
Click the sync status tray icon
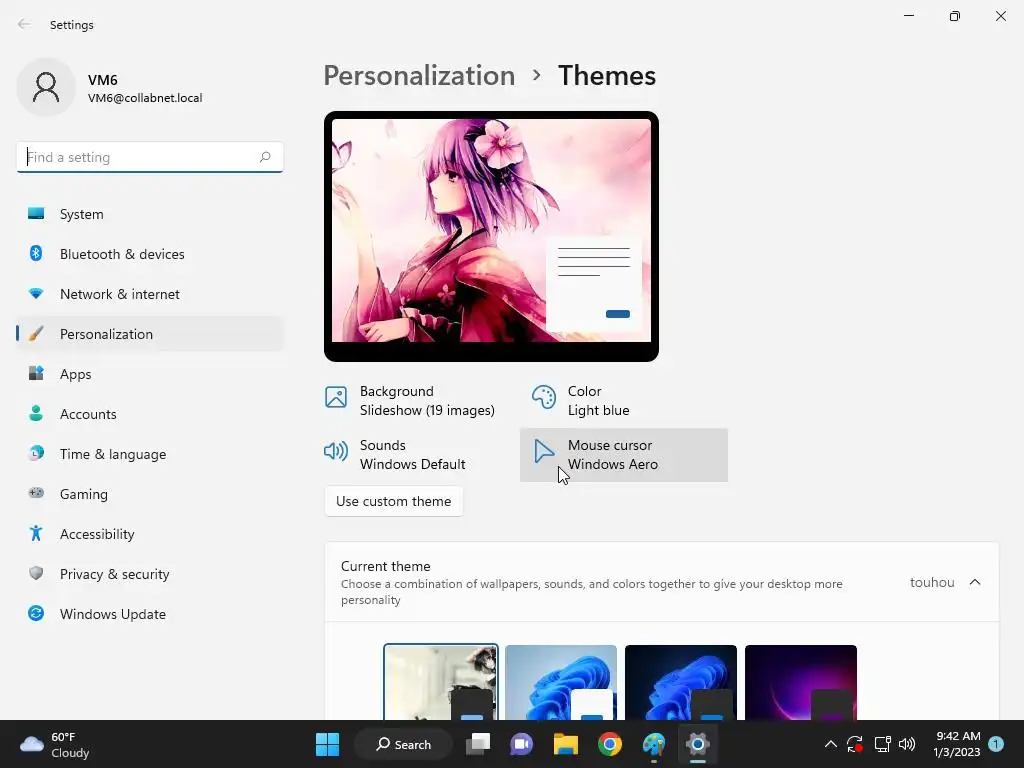coord(855,744)
